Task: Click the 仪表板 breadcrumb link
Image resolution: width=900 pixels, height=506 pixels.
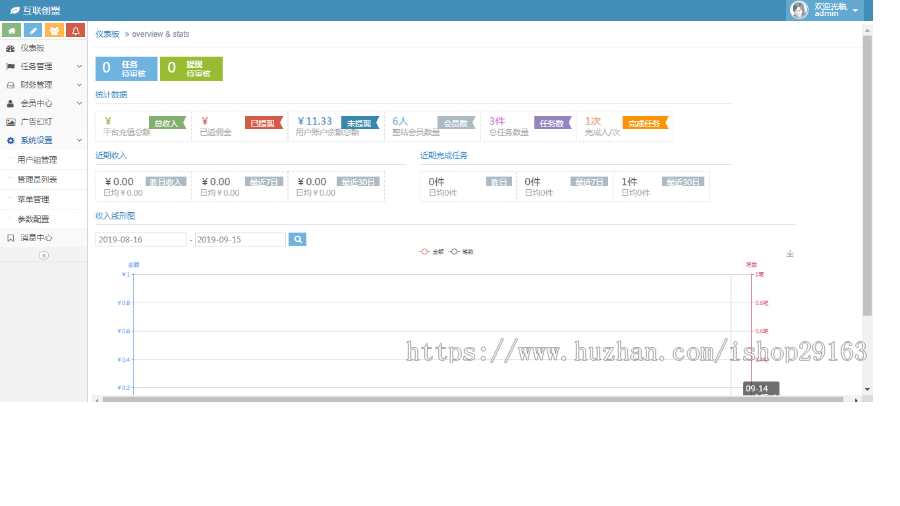Action: [107, 34]
